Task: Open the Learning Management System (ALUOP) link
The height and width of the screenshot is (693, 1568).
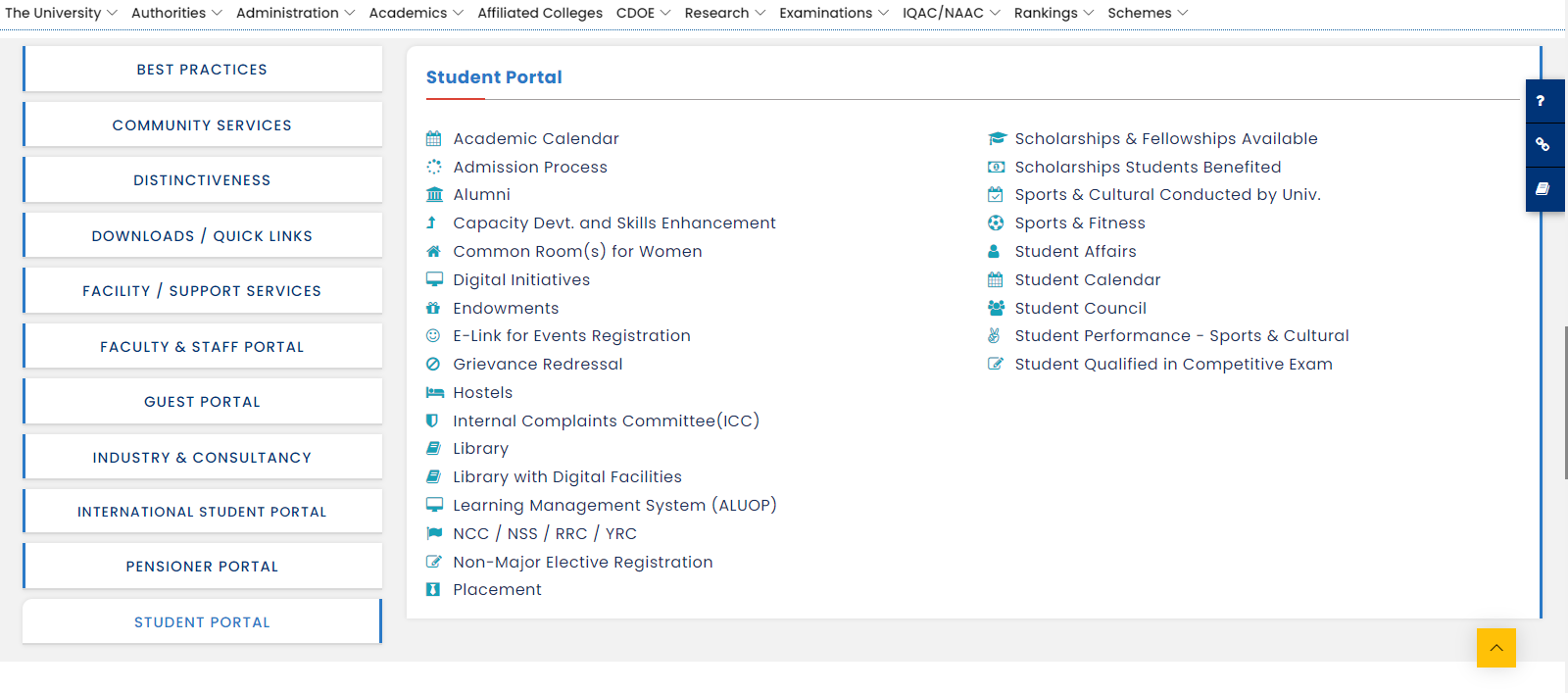Action: [614, 506]
